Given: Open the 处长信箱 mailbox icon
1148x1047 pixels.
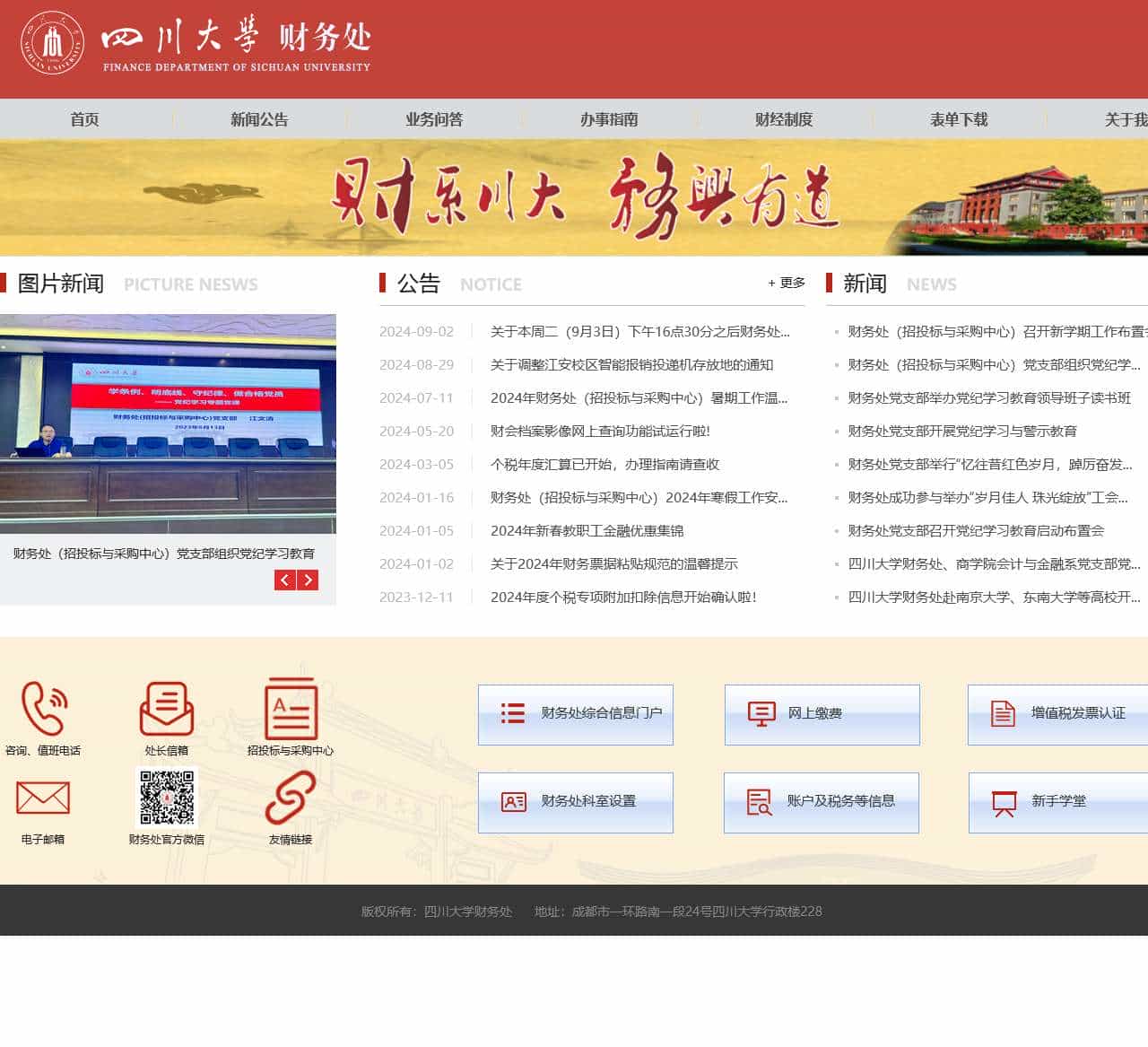Looking at the screenshot, I should coord(167,709).
